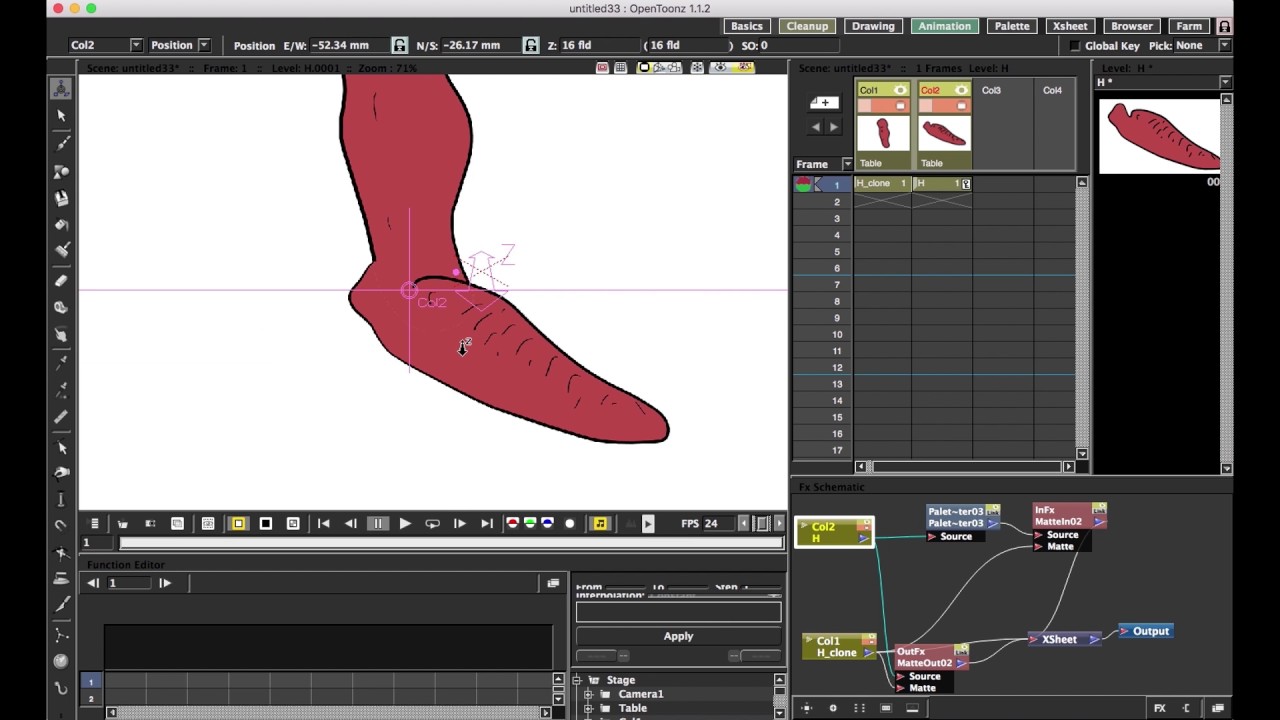1280x720 pixels.
Task: Click the Apply button in Function Editor
Action: pos(678,636)
